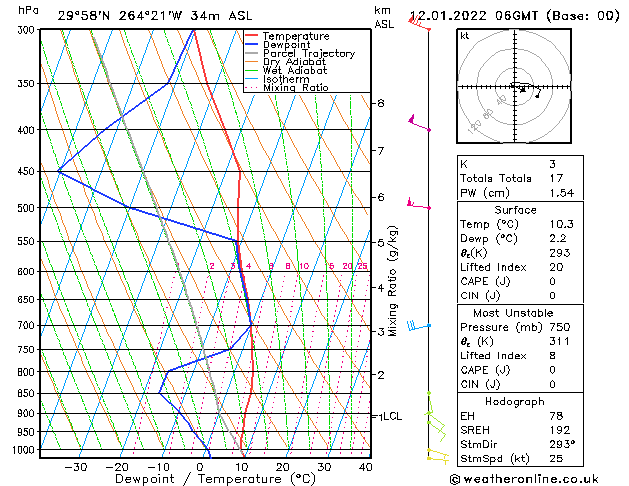Click the 1000 hPa pressure label
This screenshot has height=486, width=629.
(x=26, y=450)
